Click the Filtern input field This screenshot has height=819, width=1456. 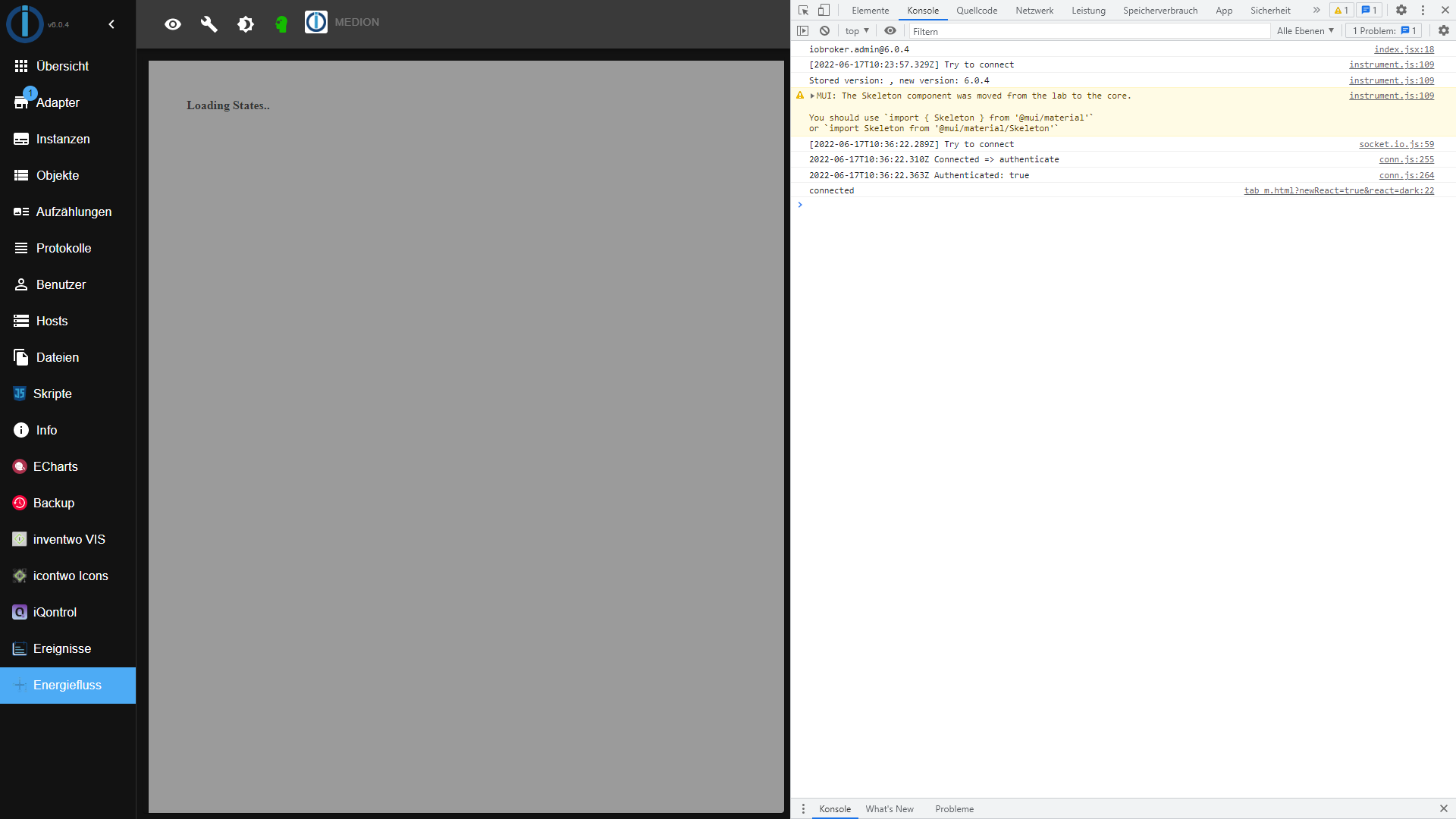click(1089, 31)
